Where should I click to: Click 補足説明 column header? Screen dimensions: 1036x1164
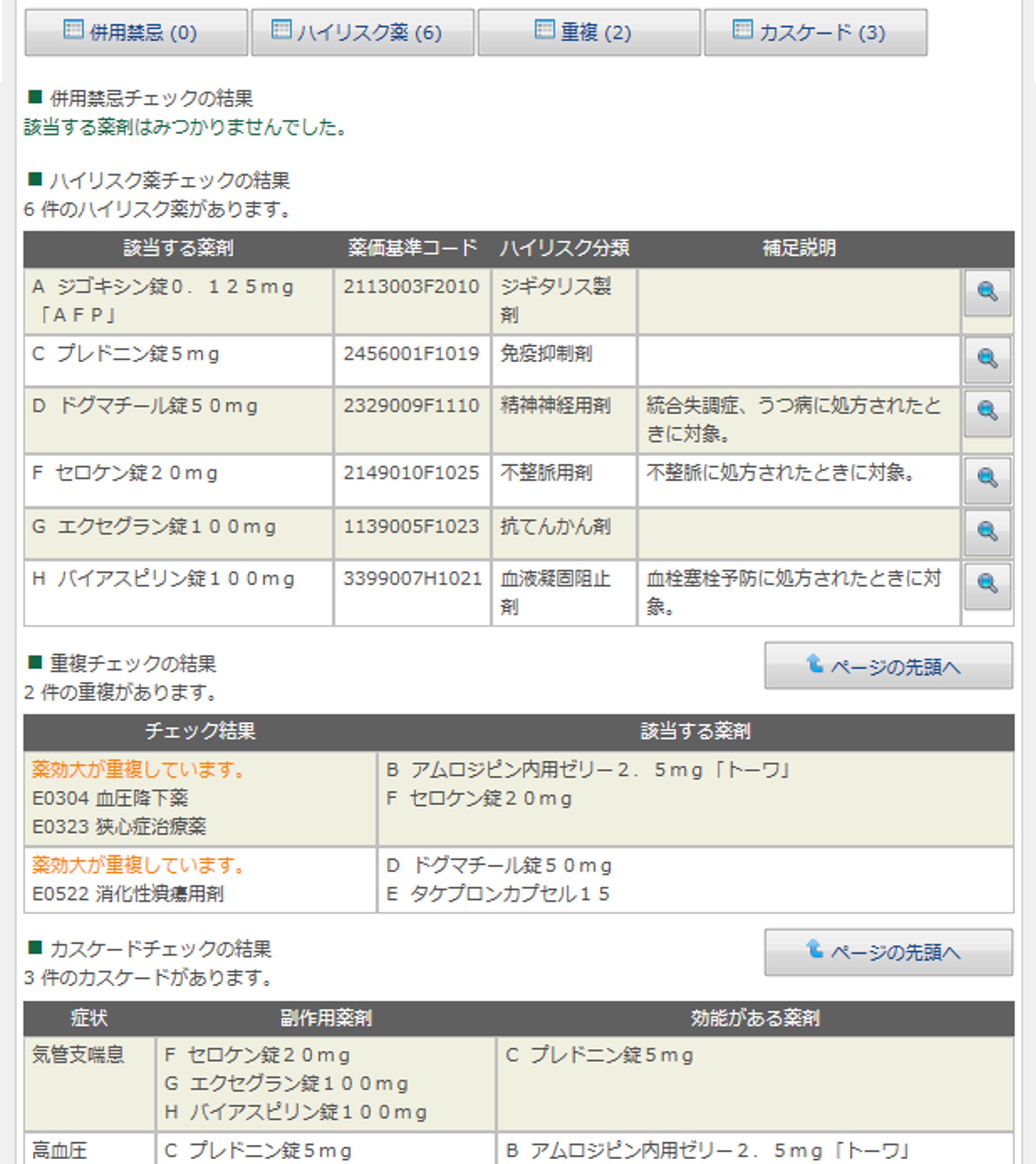pyautogui.click(x=799, y=248)
